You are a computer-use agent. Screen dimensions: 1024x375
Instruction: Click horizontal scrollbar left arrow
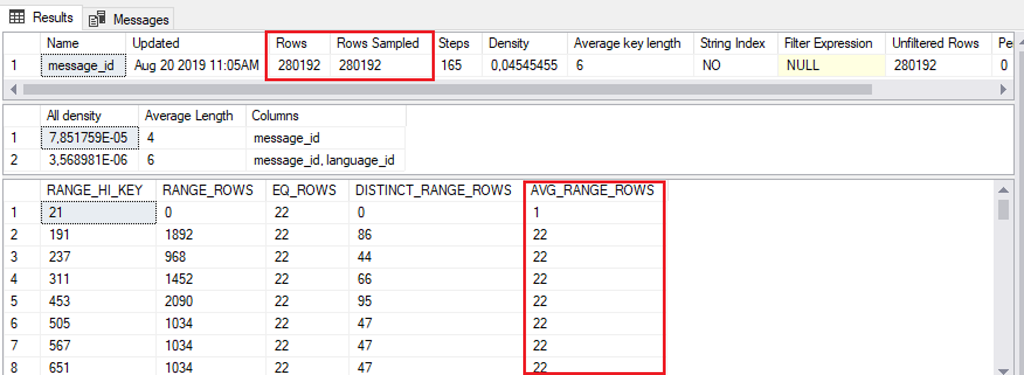[x=12, y=89]
